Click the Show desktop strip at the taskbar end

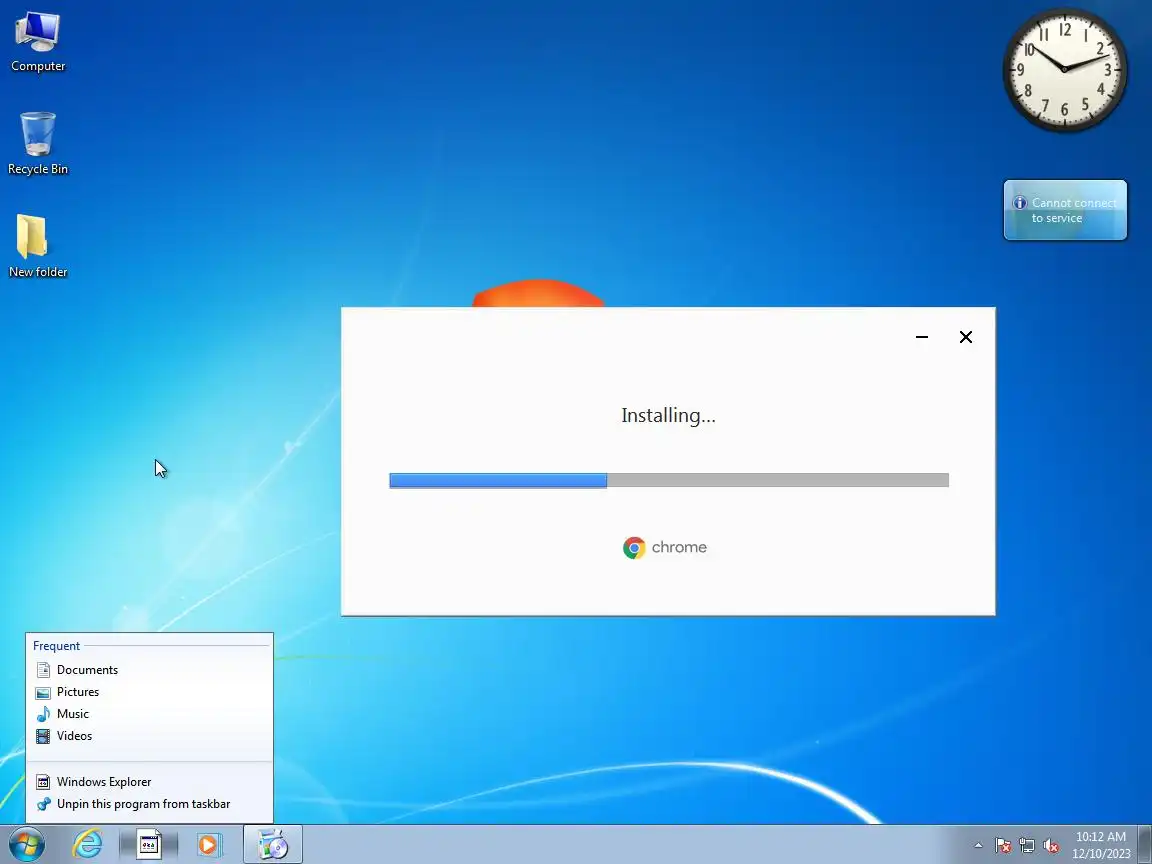(x=1145, y=844)
